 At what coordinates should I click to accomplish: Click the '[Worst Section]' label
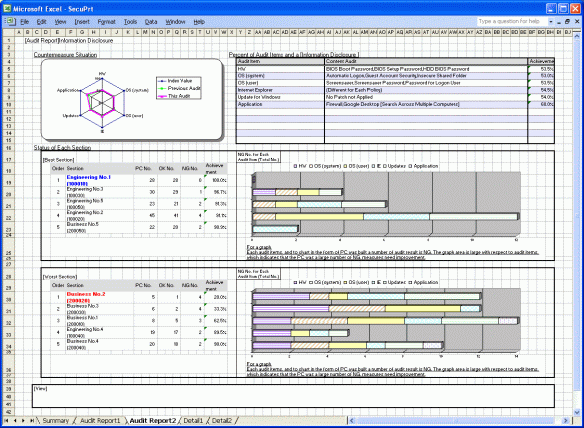(60, 277)
